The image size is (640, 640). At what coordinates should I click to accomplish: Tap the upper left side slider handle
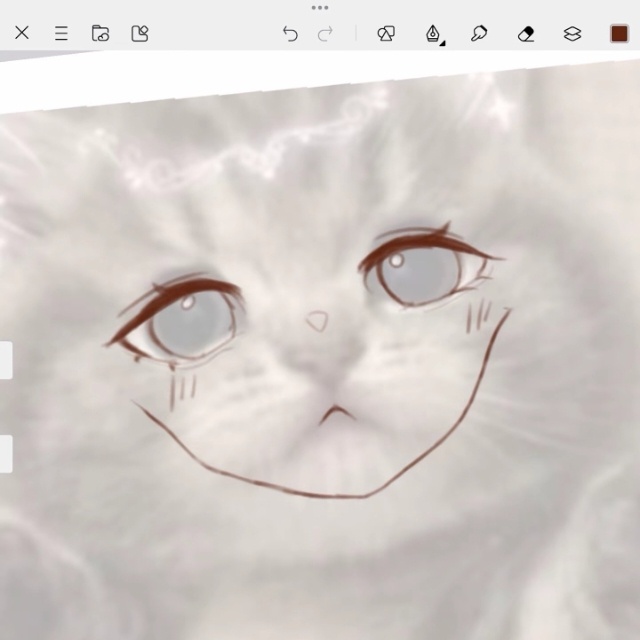pyautogui.click(x=5, y=360)
